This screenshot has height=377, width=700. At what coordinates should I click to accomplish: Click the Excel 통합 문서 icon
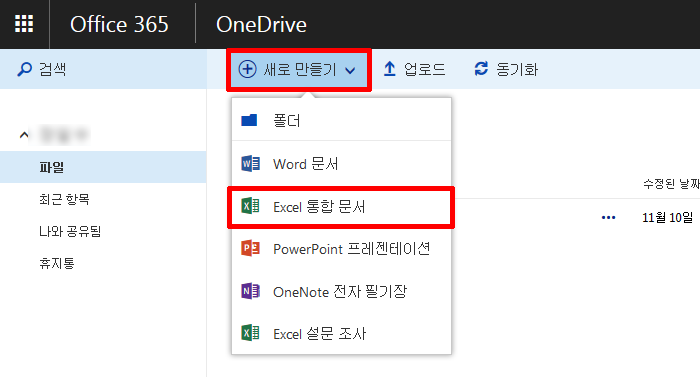pyautogui.click(x=250, y=206)
